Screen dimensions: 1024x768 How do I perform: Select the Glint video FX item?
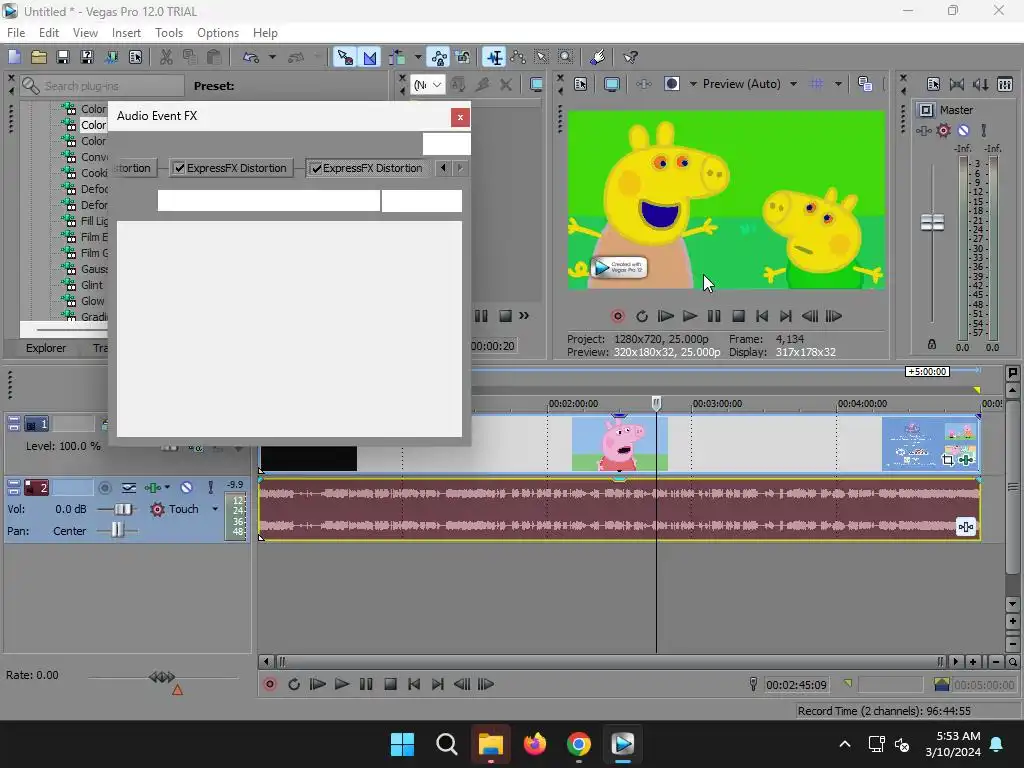tap(91, 285)
